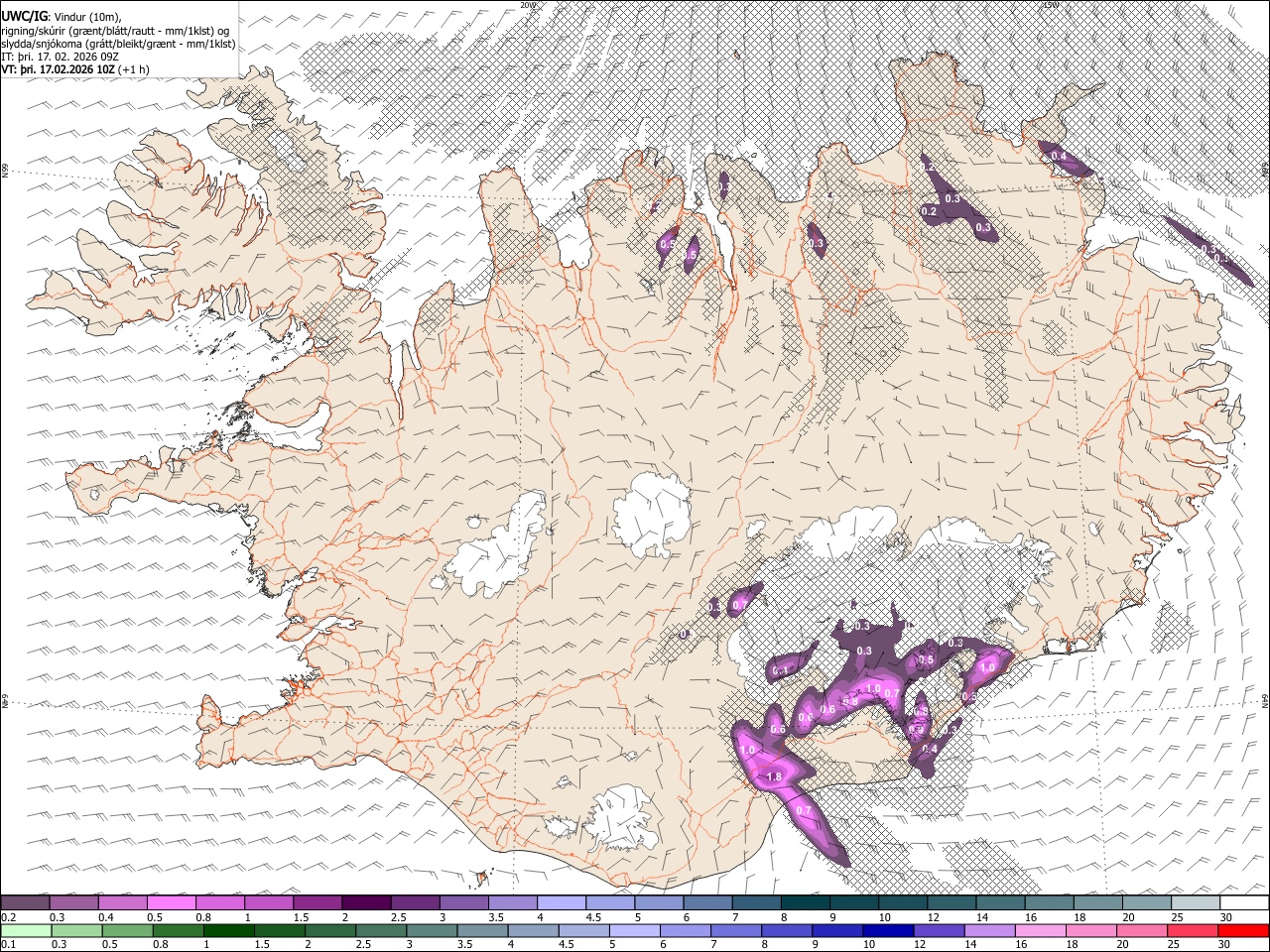Pick the green swatch between 0.8 and 1
1270x952 pixels.
click(178, 930)
